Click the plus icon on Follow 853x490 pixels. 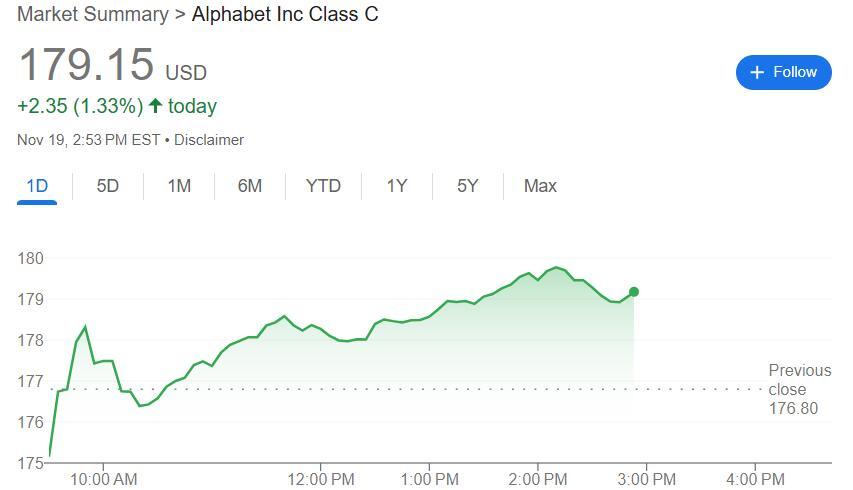point(757,72)
